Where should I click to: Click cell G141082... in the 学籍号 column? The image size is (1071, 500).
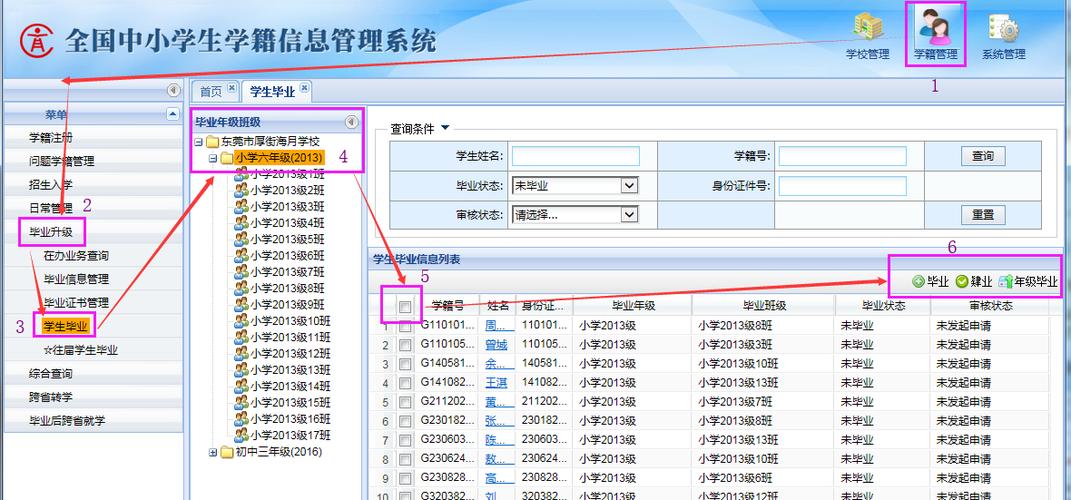pos(447,383)
